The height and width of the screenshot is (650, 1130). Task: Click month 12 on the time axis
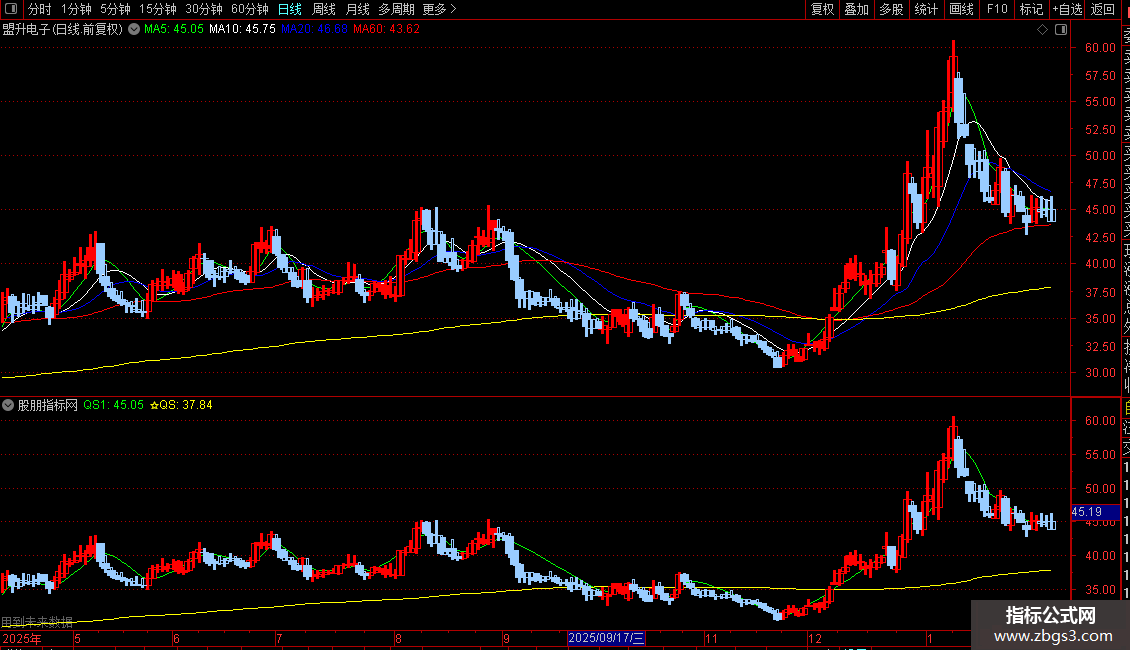click(814, 638)
